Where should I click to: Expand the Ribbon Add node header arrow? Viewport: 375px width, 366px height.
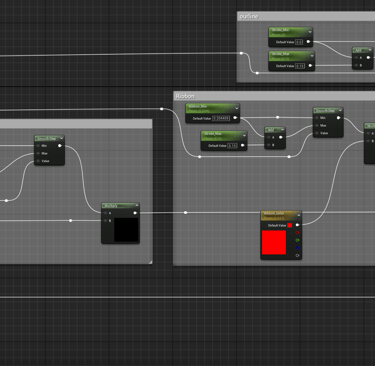(282, 130)
